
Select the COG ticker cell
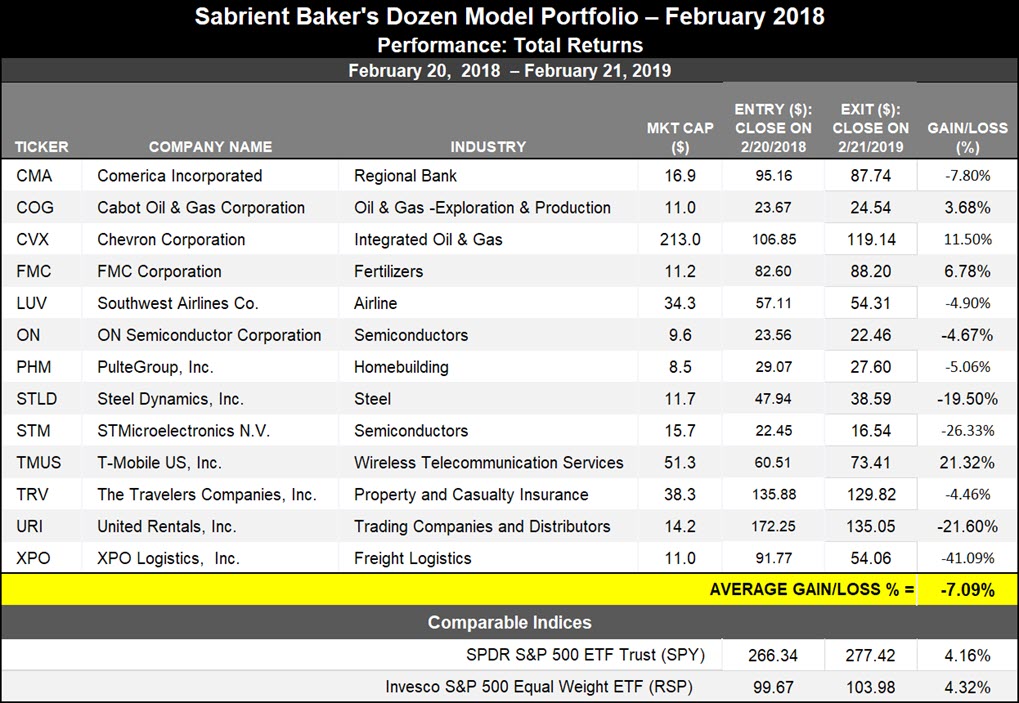(35, 207)
